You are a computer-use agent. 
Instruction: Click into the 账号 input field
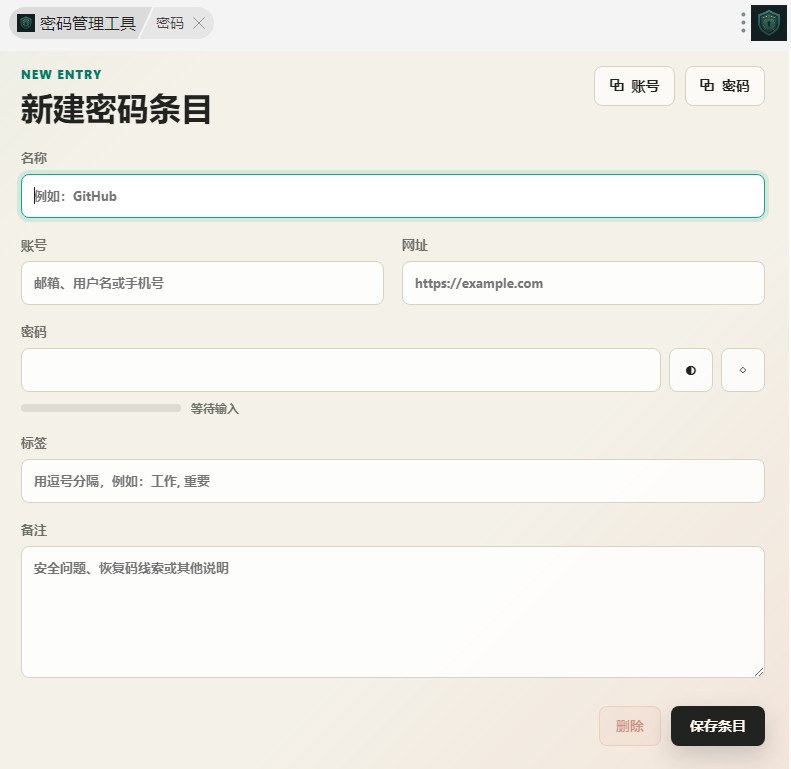202,283
